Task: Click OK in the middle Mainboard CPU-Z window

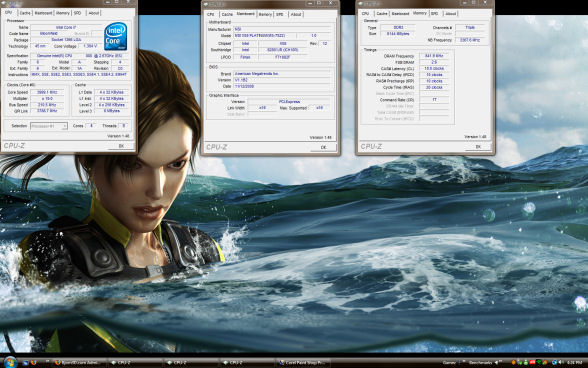Action: (323, 147)
